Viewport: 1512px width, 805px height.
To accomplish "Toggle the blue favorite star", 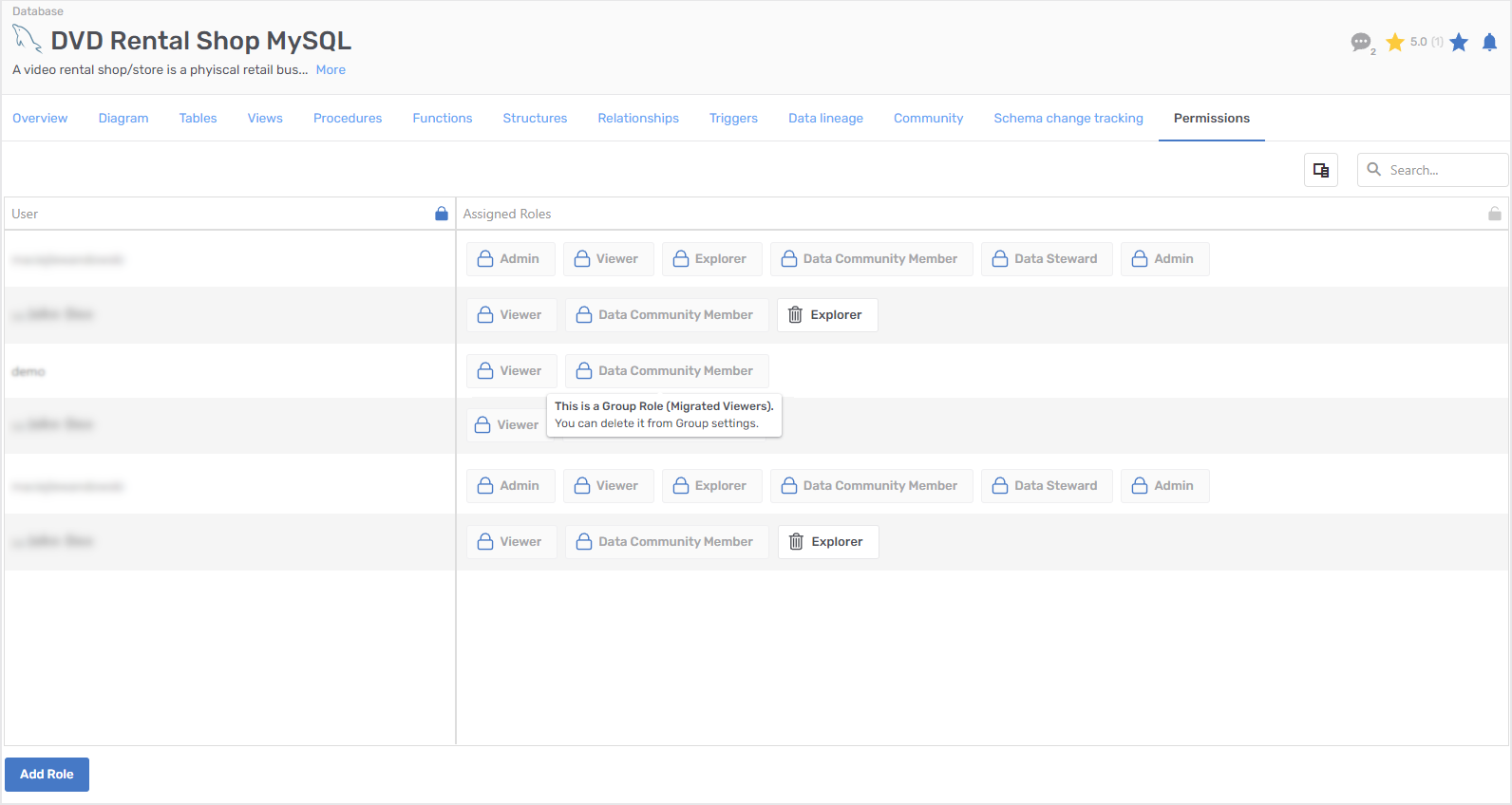I will tap(1459, 42).
